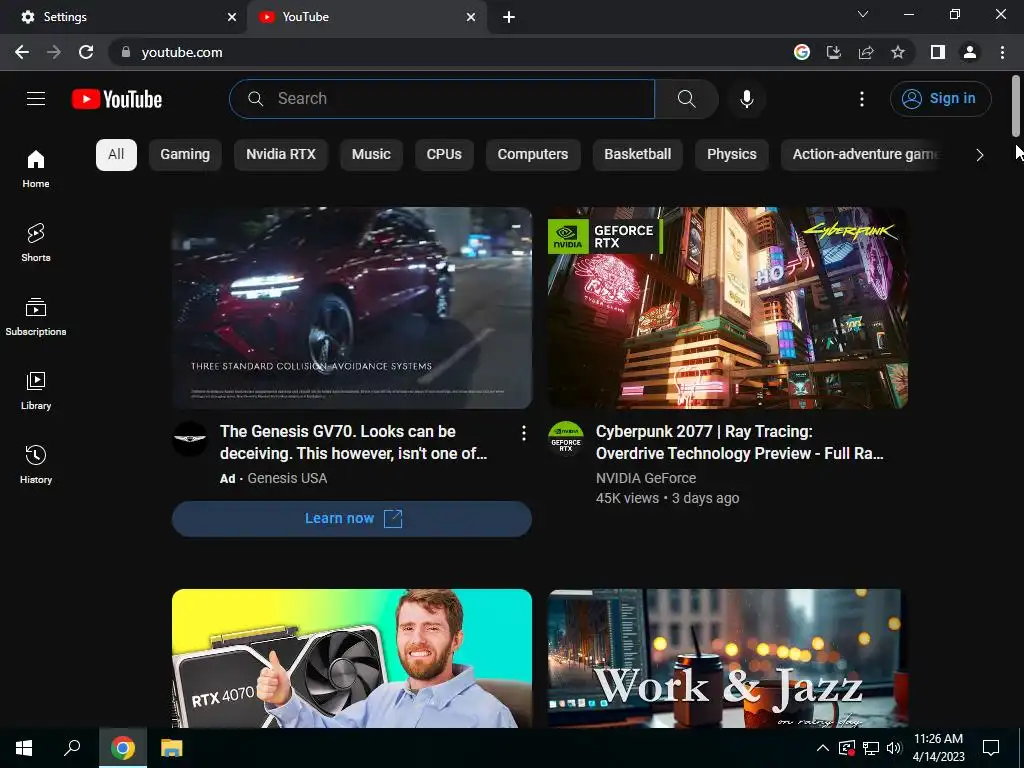Expand the tab search chevron
Screen dimensions: 1024x768
click(863, 14)
